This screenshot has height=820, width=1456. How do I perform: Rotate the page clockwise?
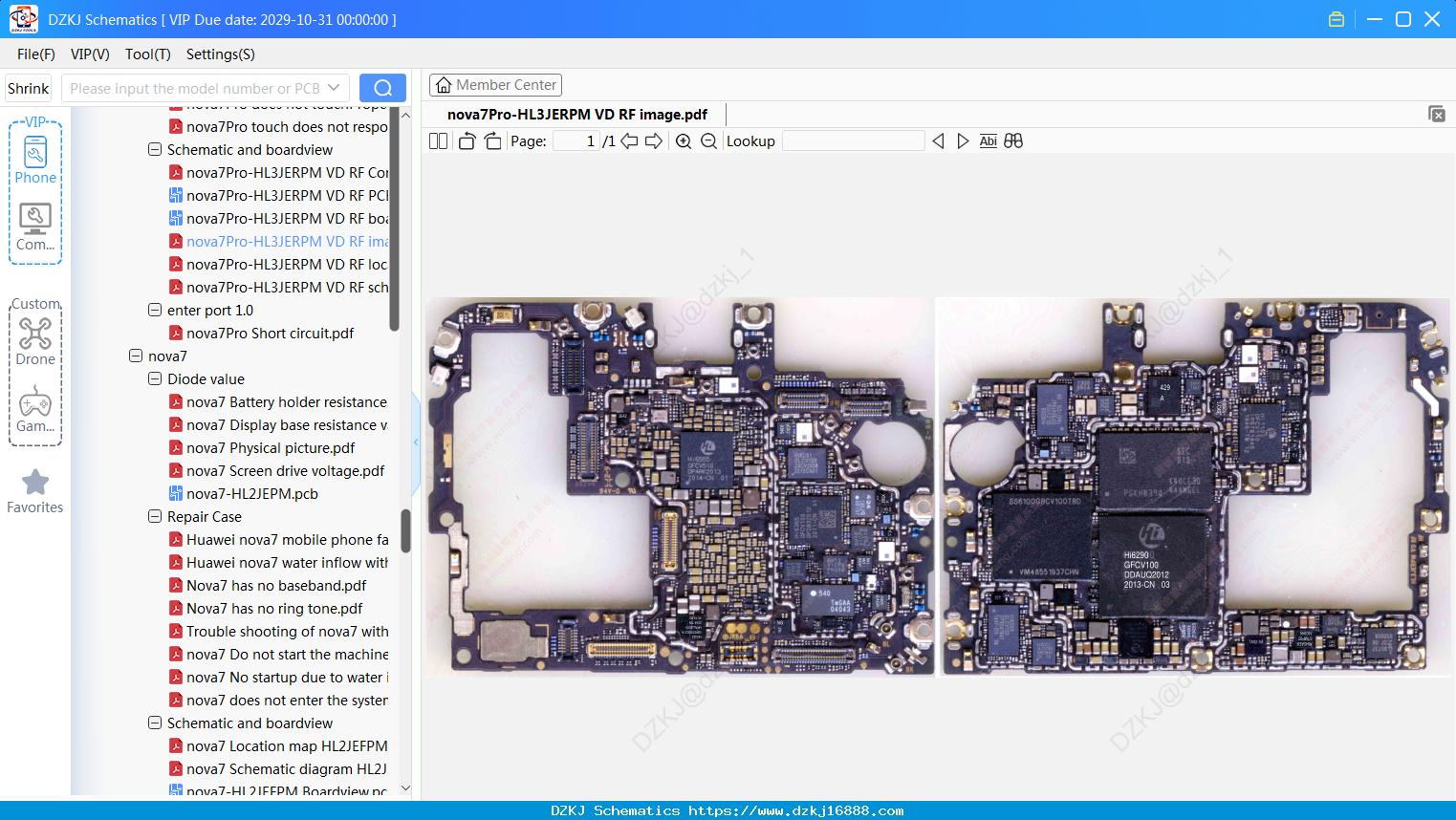[492, 141]
